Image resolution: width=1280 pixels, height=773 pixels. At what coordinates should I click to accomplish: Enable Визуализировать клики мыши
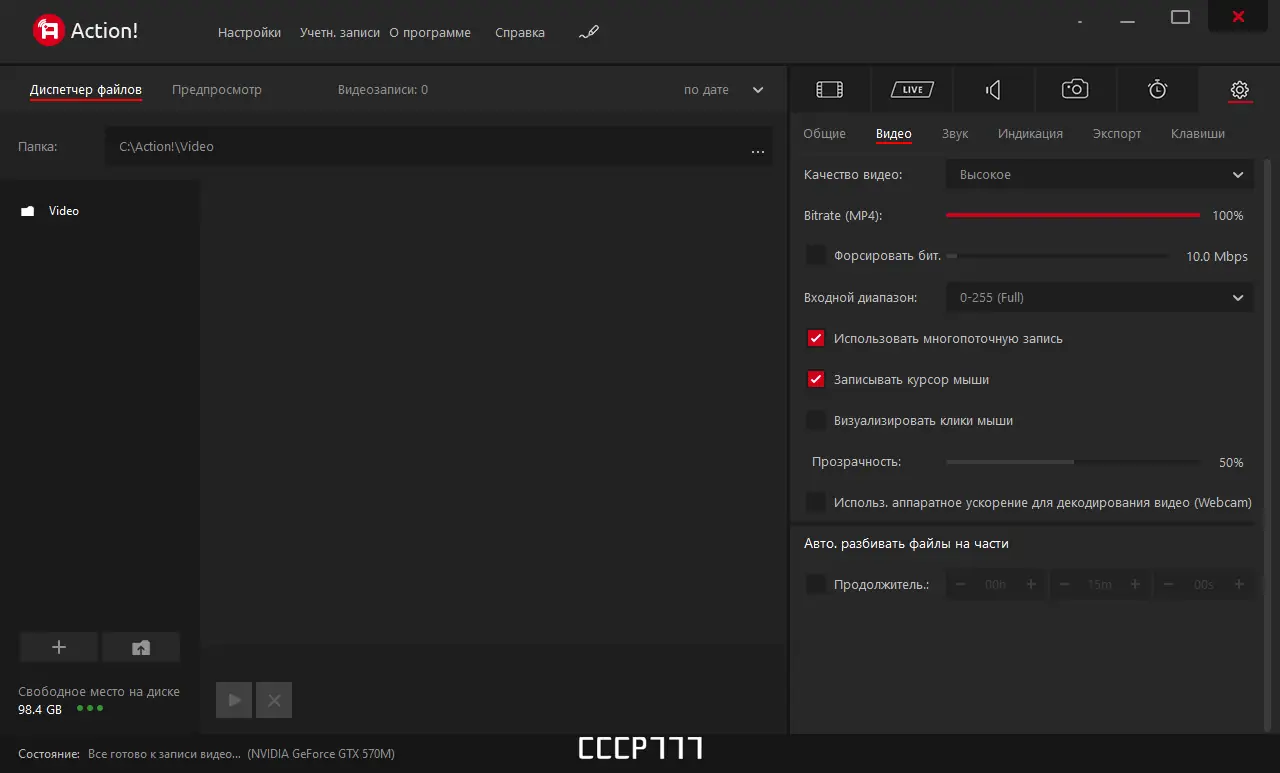pos(816,420)
